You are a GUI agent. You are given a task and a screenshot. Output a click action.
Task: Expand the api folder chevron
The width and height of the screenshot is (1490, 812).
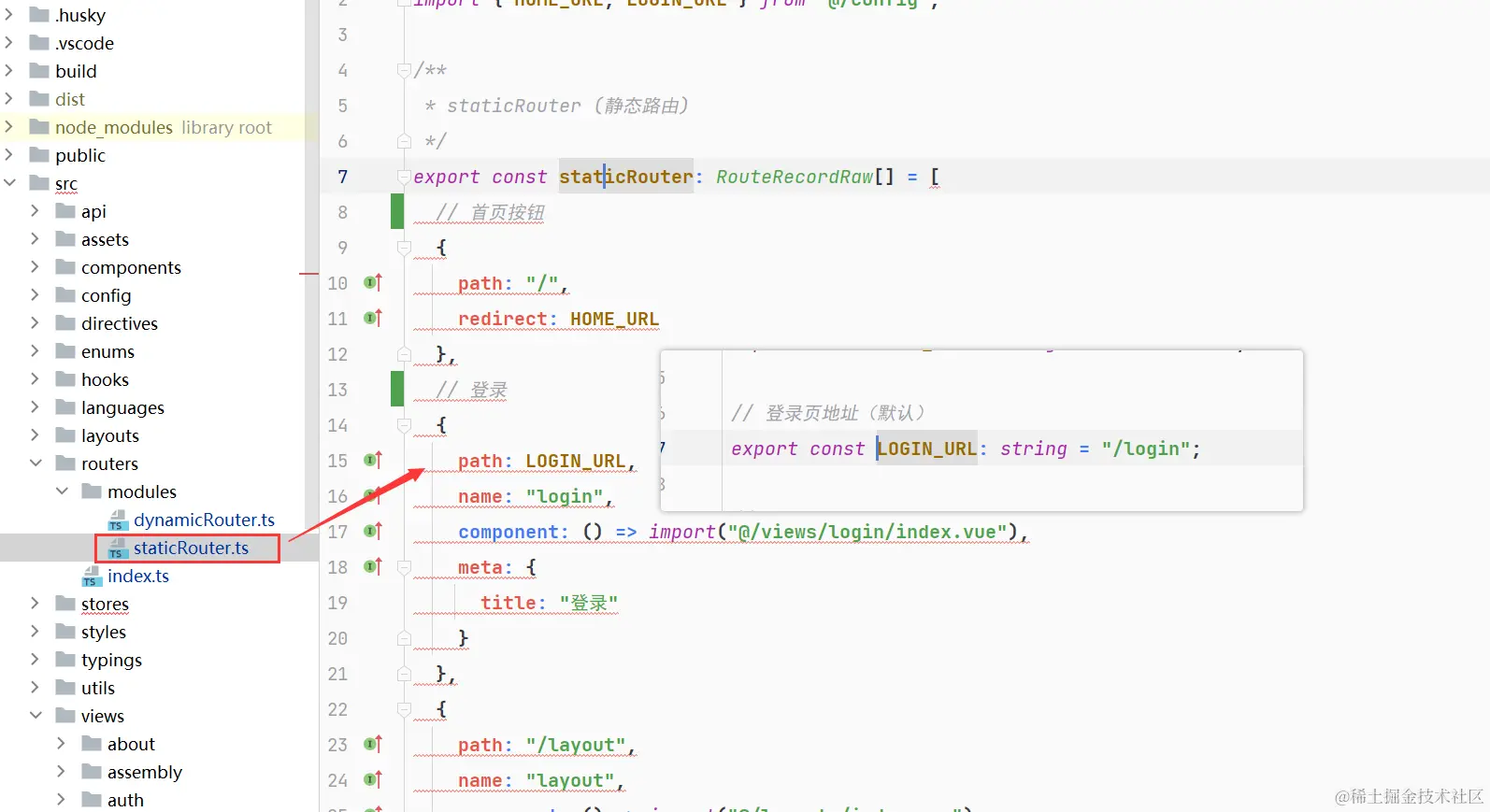pos(36,211)
